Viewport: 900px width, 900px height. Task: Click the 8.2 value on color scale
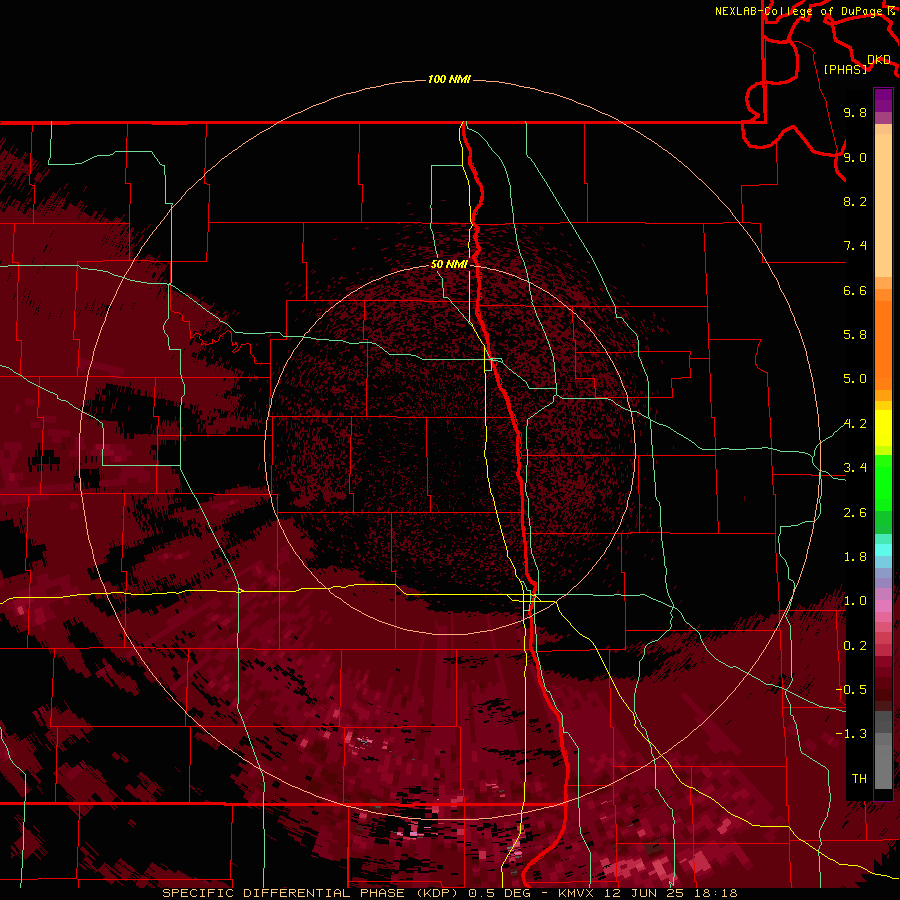click(x=855, y=201)
